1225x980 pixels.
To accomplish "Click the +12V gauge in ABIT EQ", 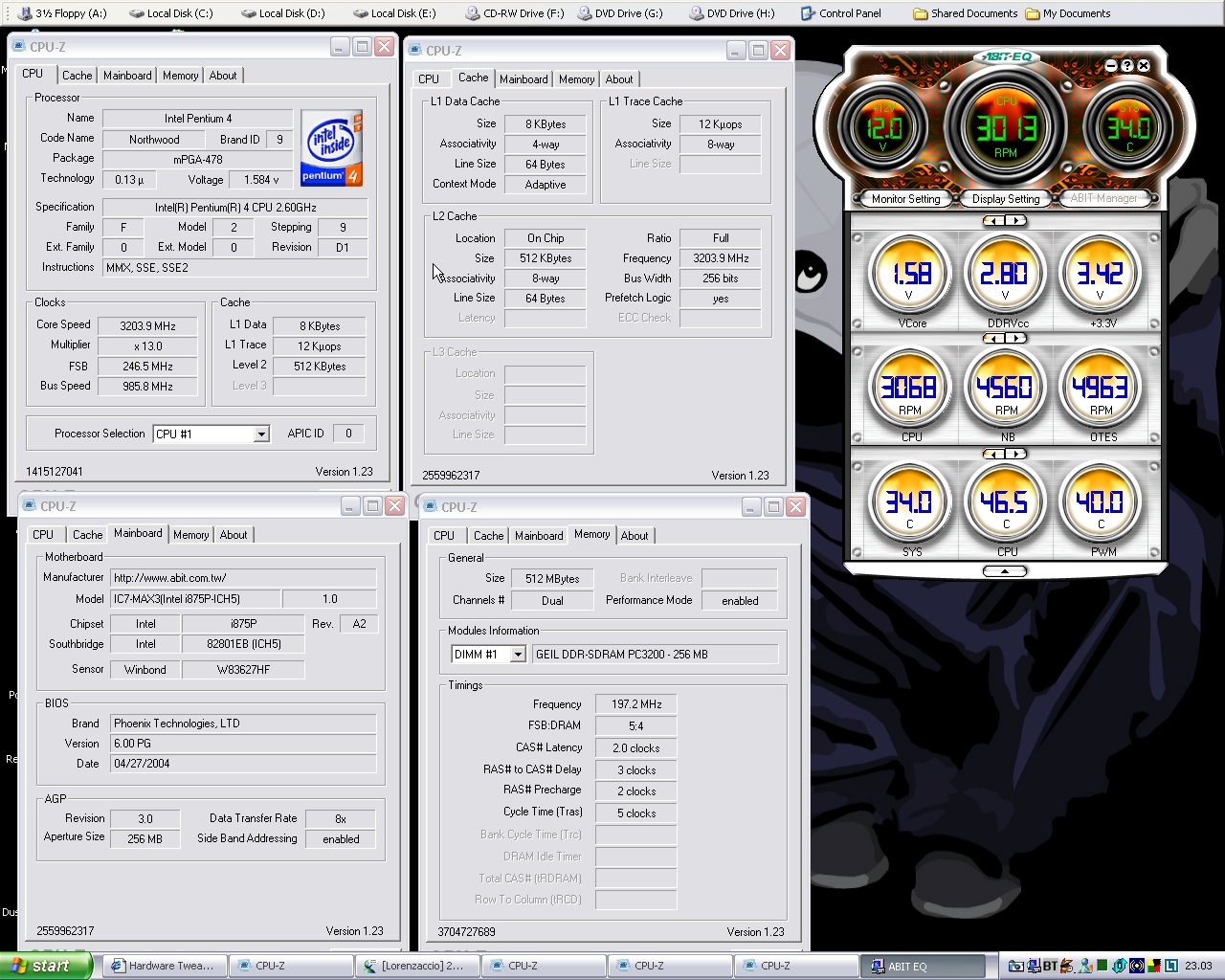I will pos(882,127).
